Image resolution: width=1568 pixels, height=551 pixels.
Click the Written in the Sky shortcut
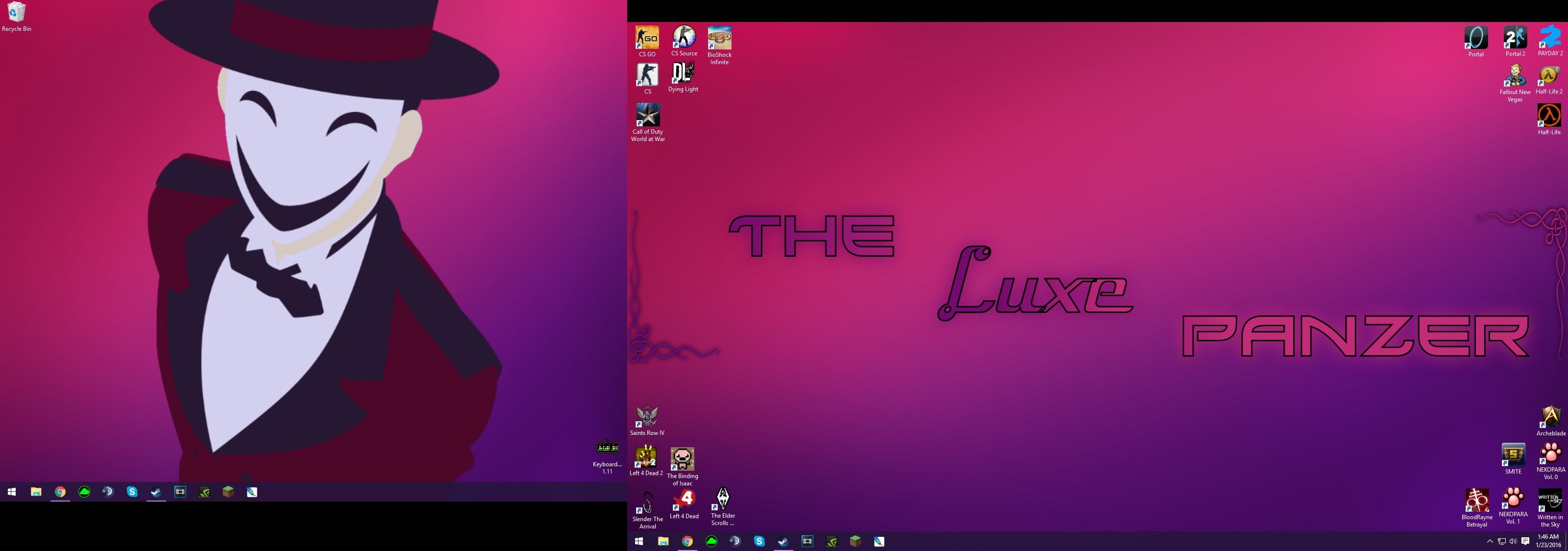click(x=1550, y=508)
